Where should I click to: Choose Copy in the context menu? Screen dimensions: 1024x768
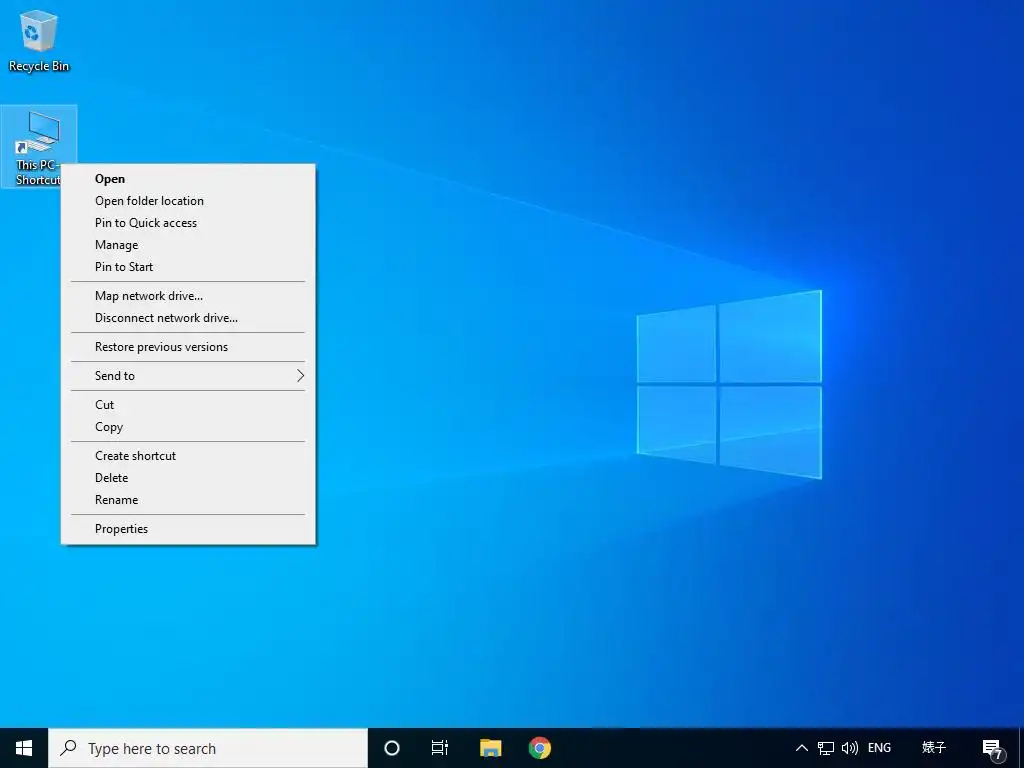click(188, 427)
